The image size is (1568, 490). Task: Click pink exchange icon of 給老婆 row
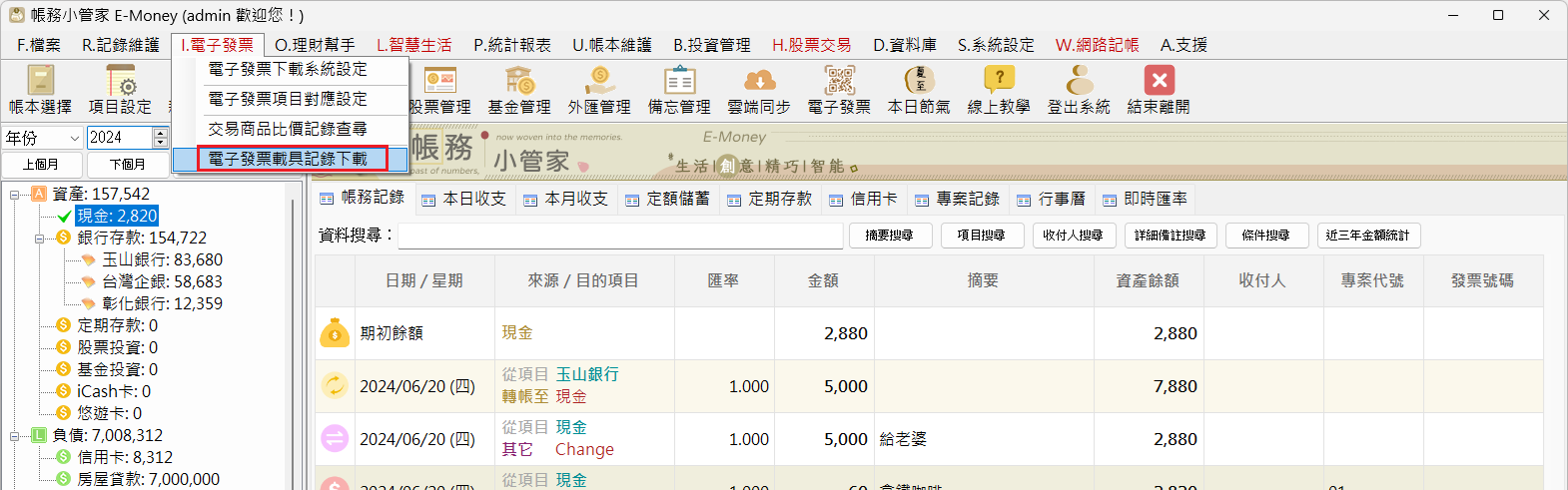pos(335,438)
